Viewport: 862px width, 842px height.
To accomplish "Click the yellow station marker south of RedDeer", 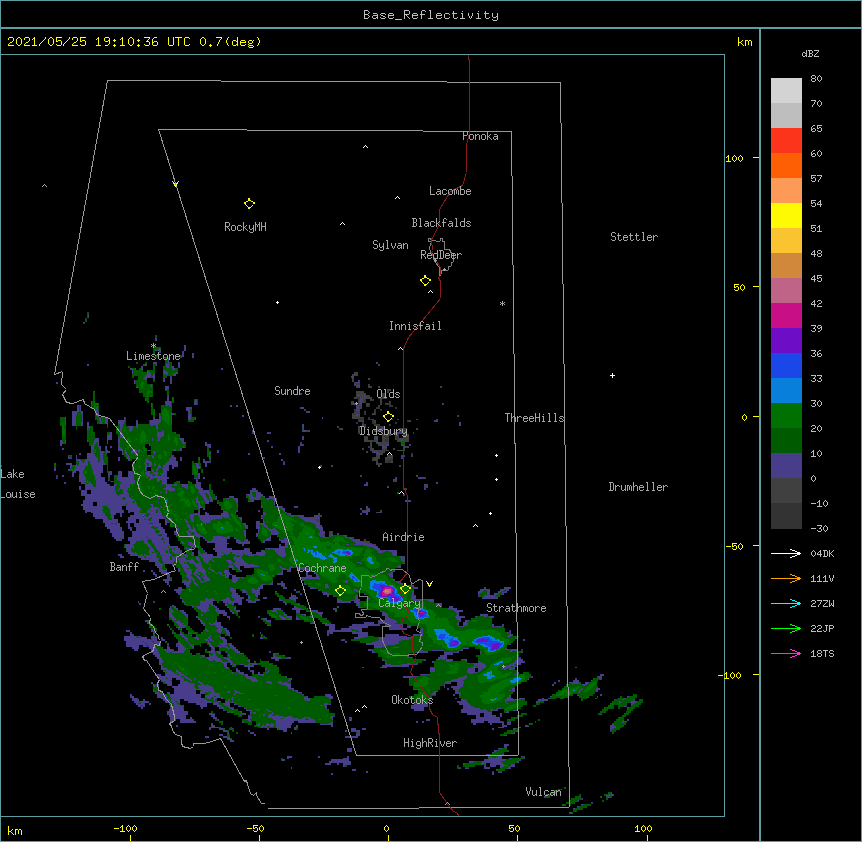I will point(426,281).
